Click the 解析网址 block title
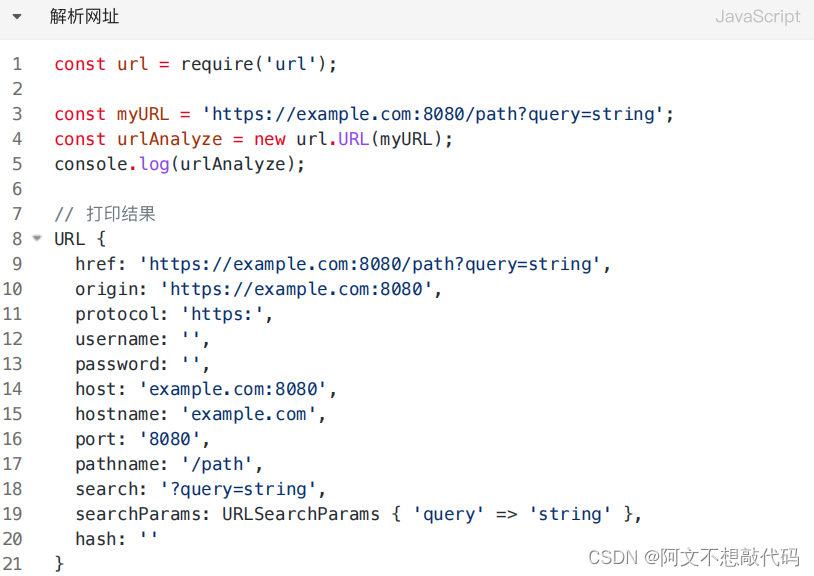The width and height of the screenshot is (814, 576). [84, 17]
